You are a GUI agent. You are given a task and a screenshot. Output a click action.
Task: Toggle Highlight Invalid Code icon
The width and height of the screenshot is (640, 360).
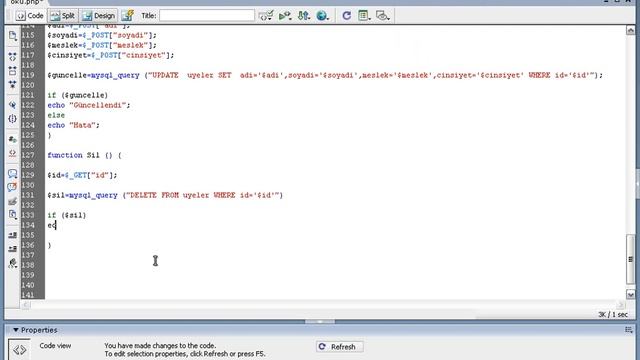pos(13,153)
